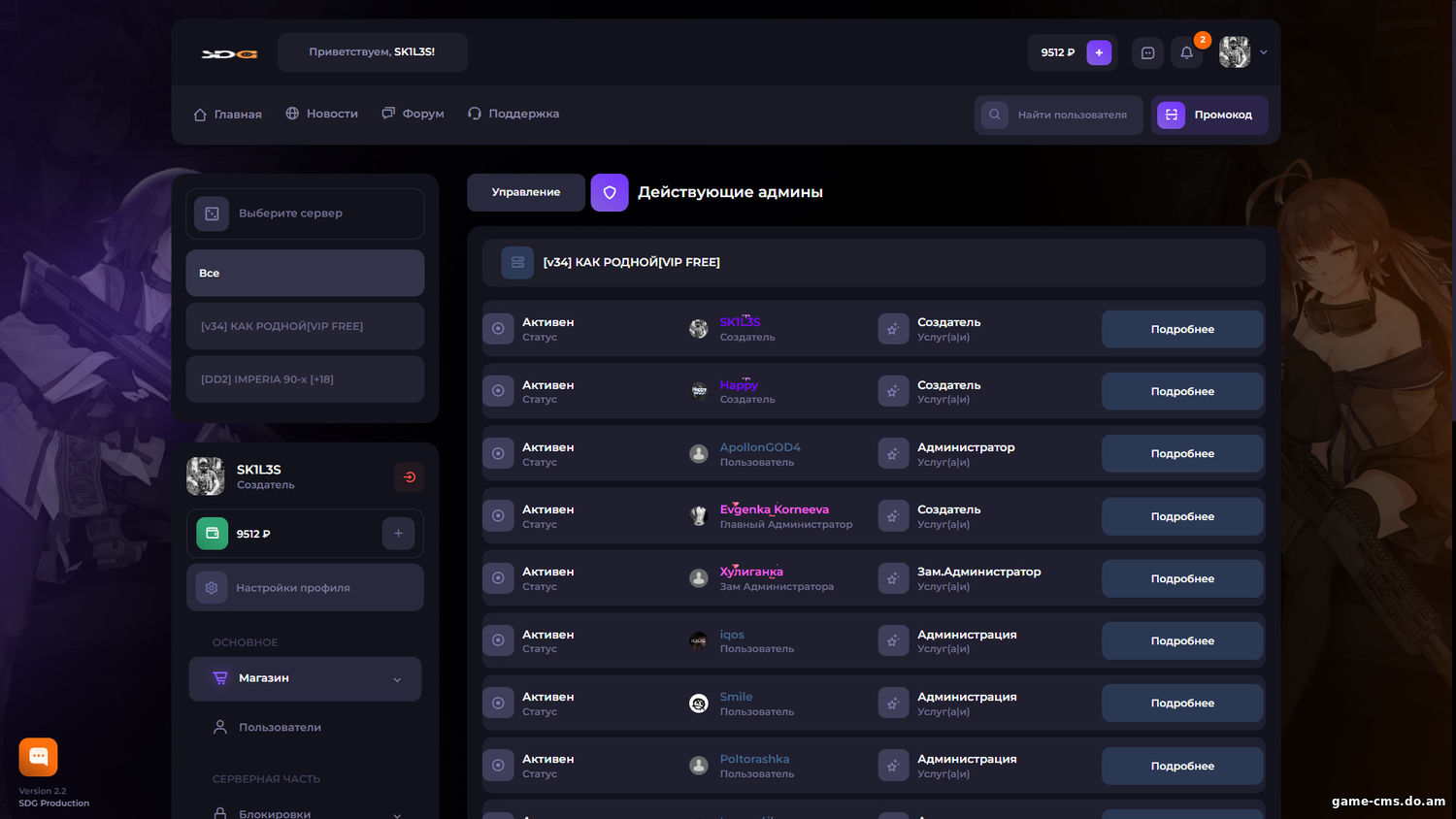Open the Поддержка navigation item
Screen dimensions: 1456x819
[x=513, y=114]
